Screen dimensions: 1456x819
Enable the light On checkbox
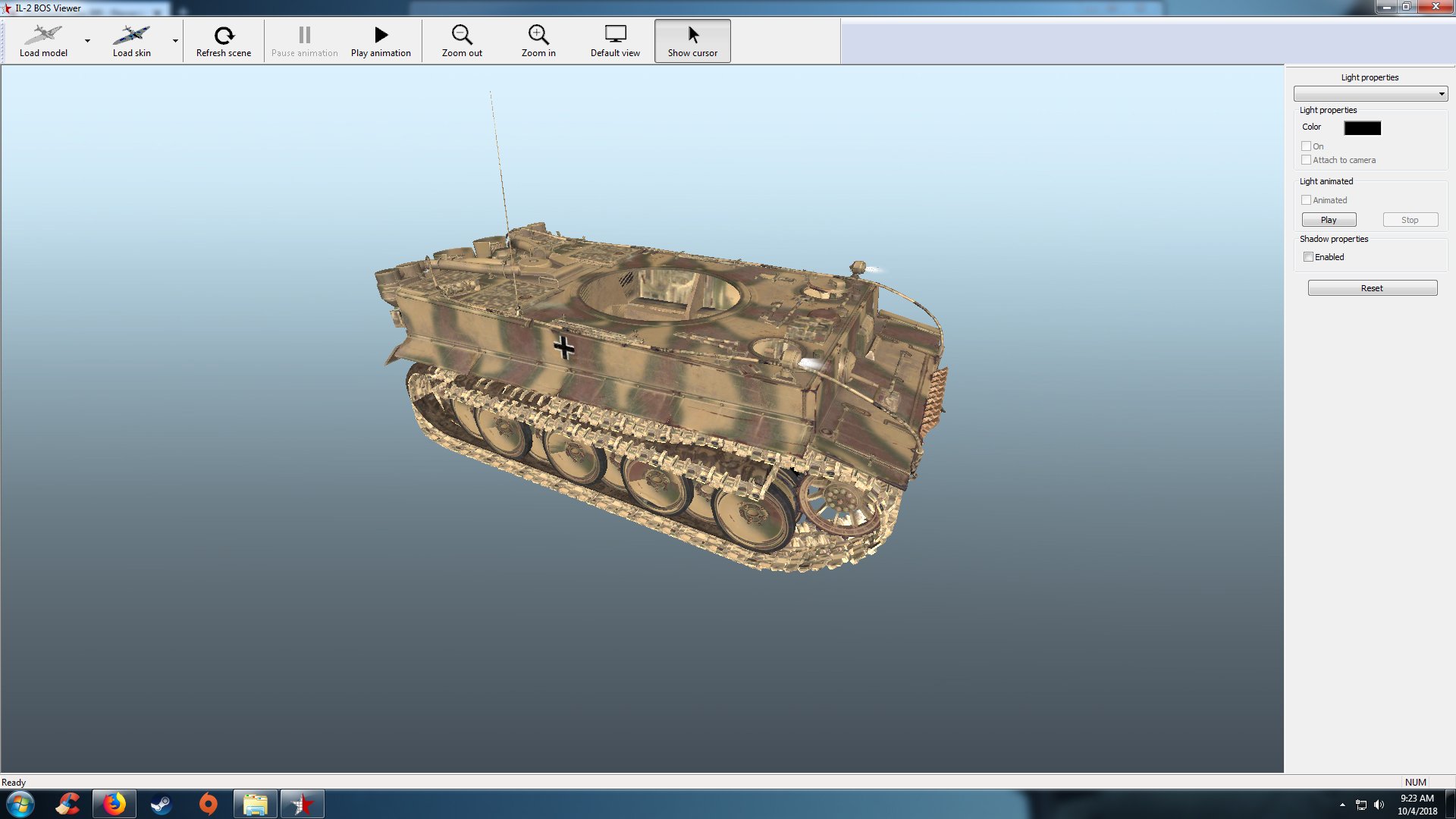[x=1307, y=146]
